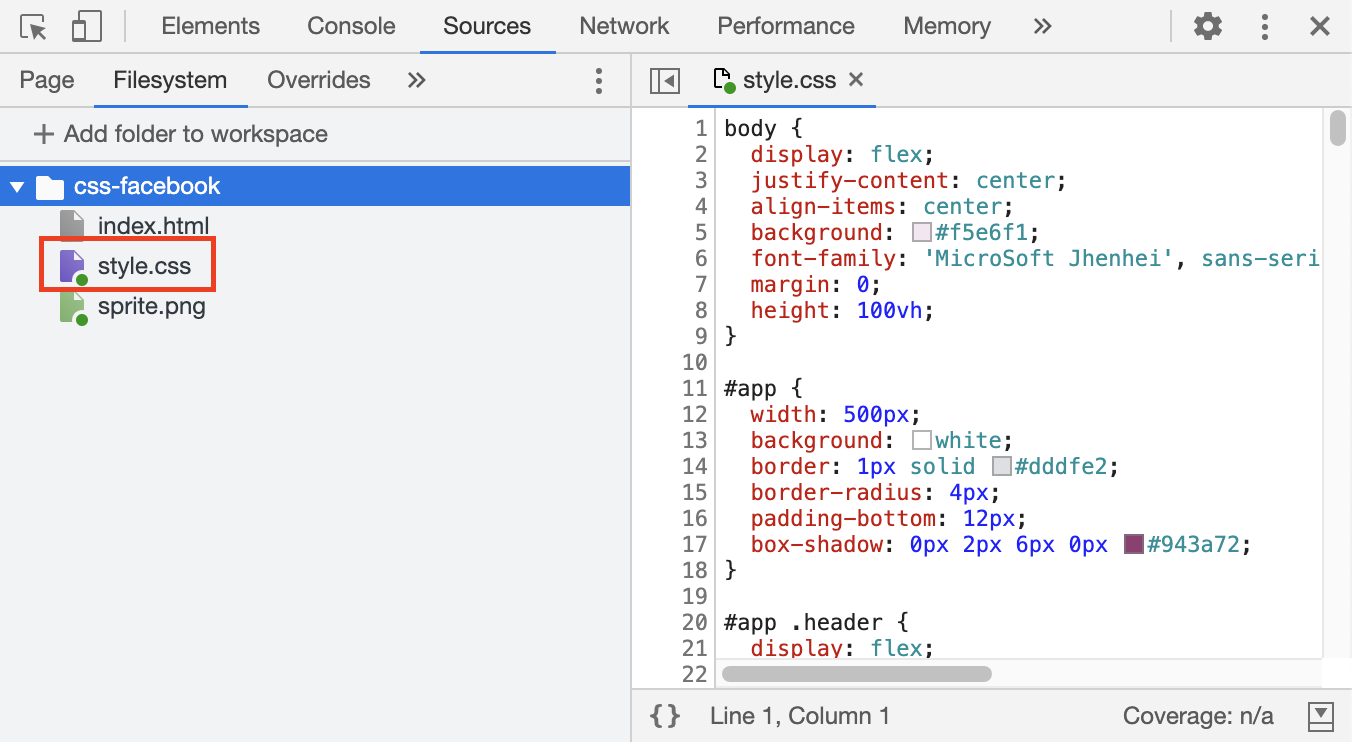The image size is (1352, 742).
Task: Click Add folder to workspace
Action: coord(181,134)
